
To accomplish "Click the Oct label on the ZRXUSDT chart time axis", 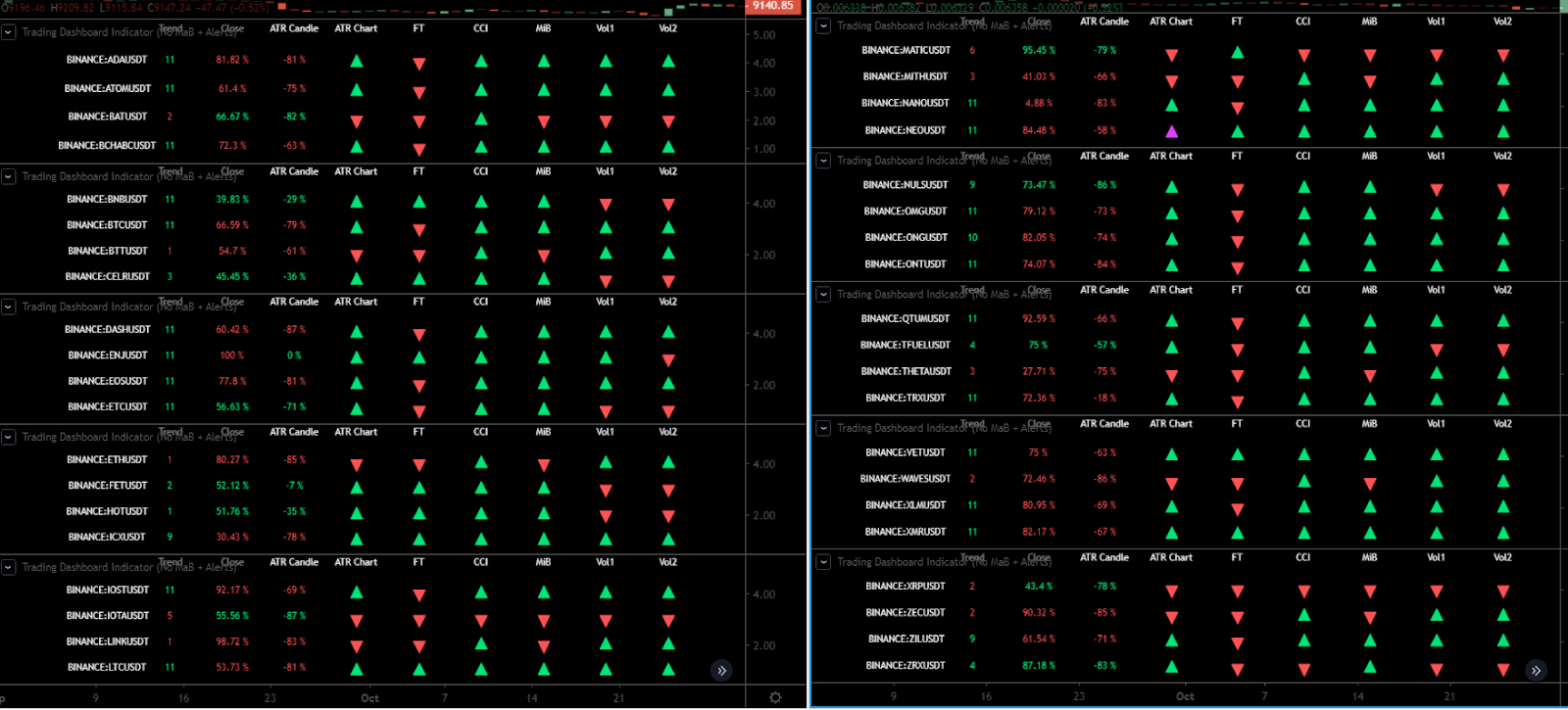I will click(1185, 696).
